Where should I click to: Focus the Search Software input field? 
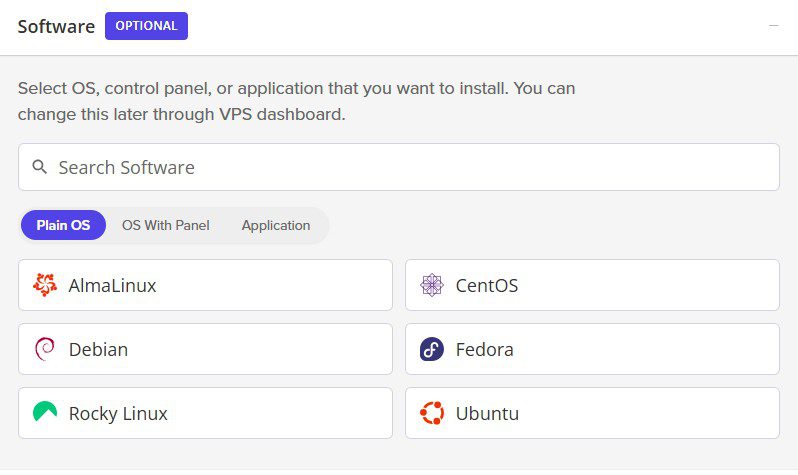pyautogui.click(x=398, y=167)
